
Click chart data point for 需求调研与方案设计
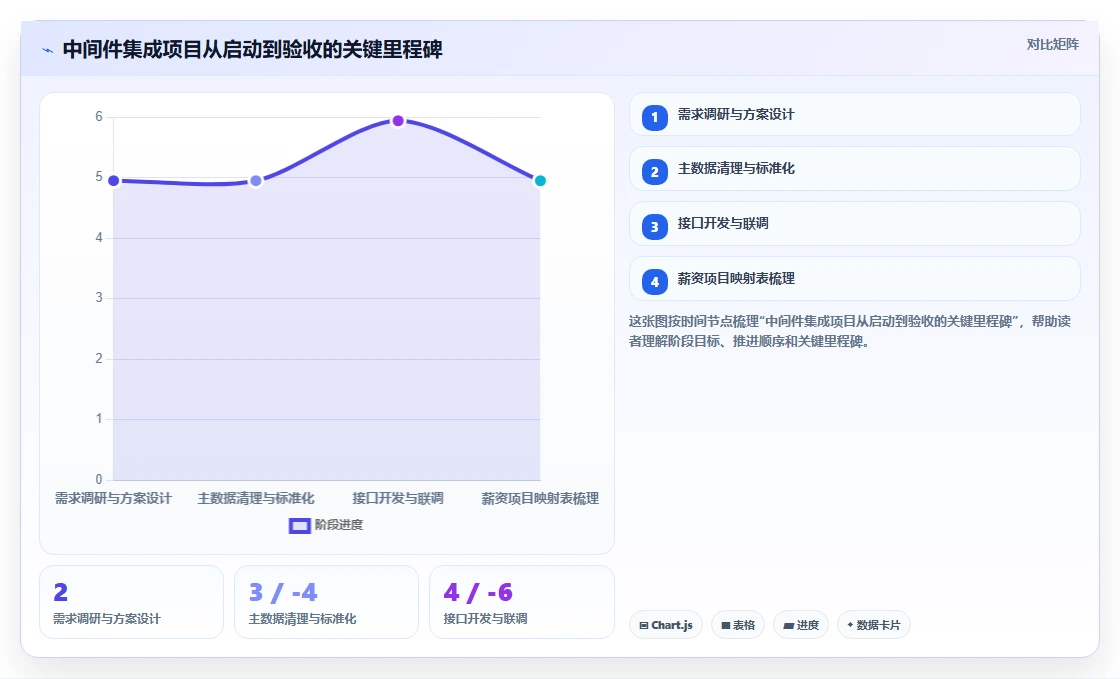(x=113, y=181)
